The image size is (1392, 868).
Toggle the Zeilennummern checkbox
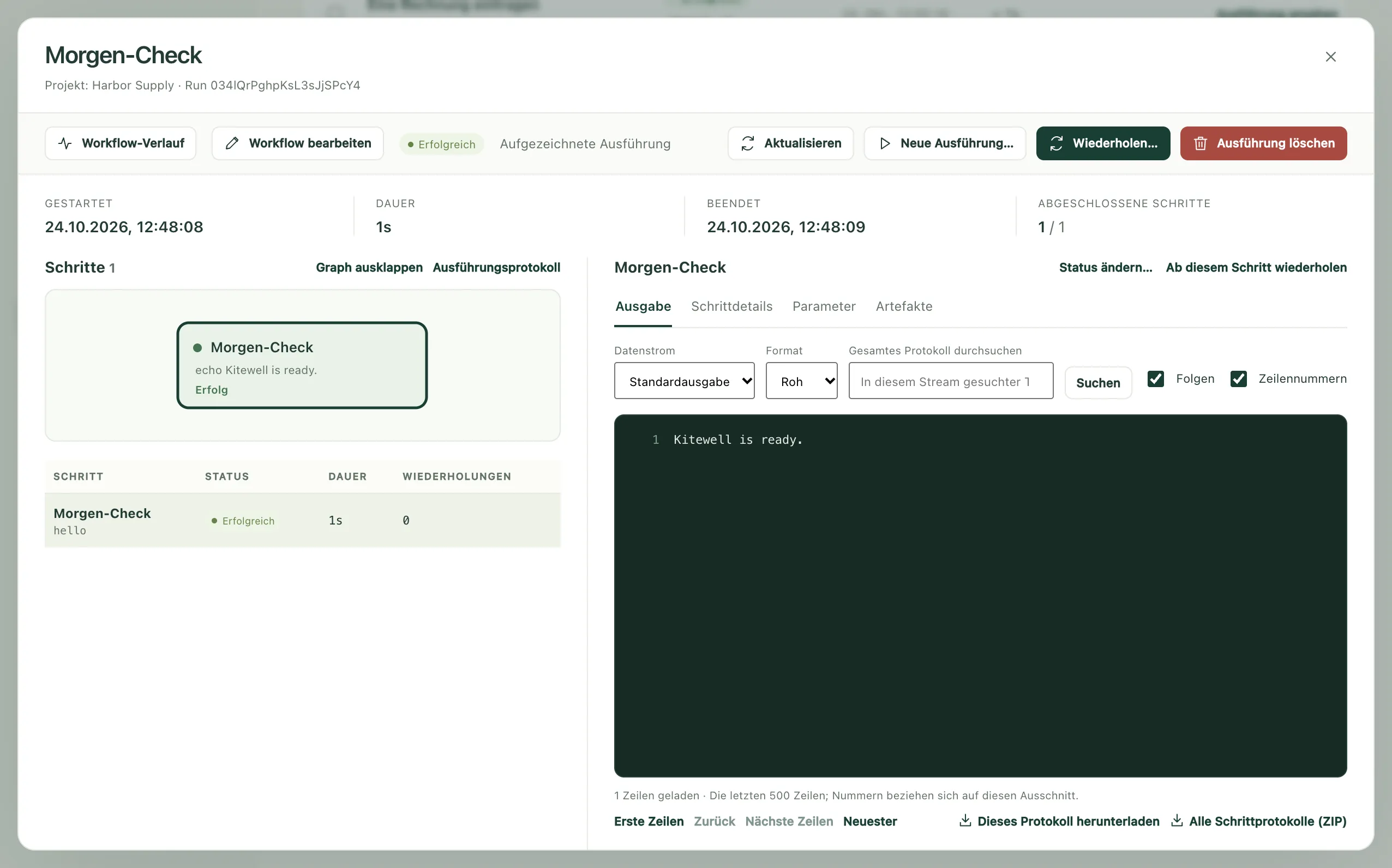pos(1239,379)
